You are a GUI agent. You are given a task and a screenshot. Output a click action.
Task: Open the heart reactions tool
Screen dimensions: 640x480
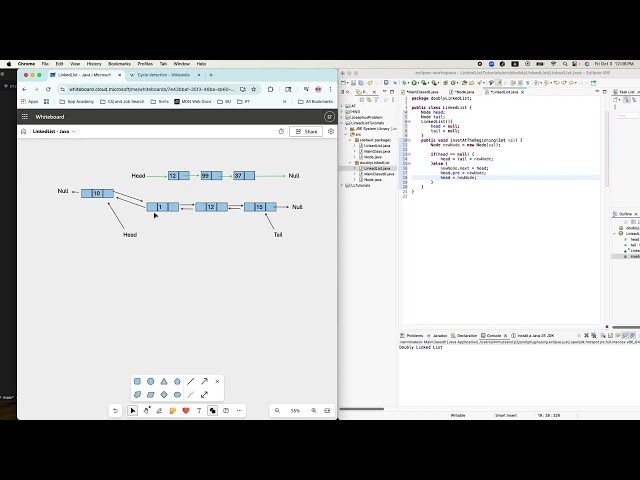point(186,411)
